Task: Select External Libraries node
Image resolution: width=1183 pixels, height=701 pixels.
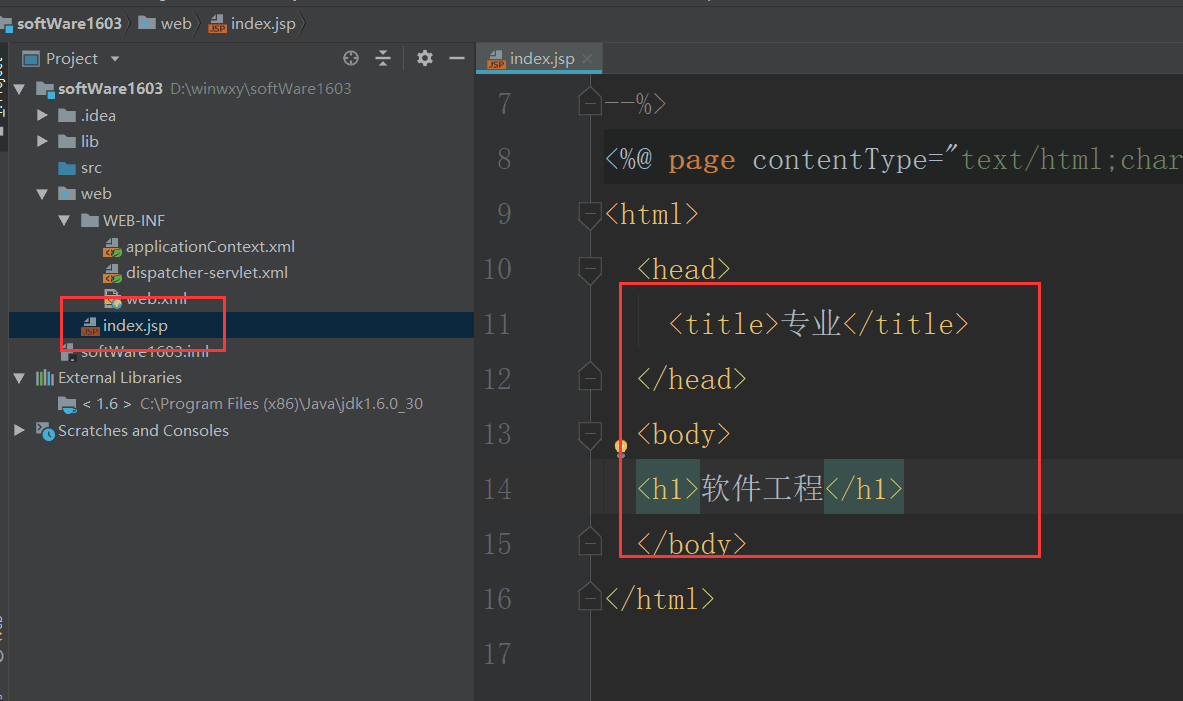Action: click(120, 377)
